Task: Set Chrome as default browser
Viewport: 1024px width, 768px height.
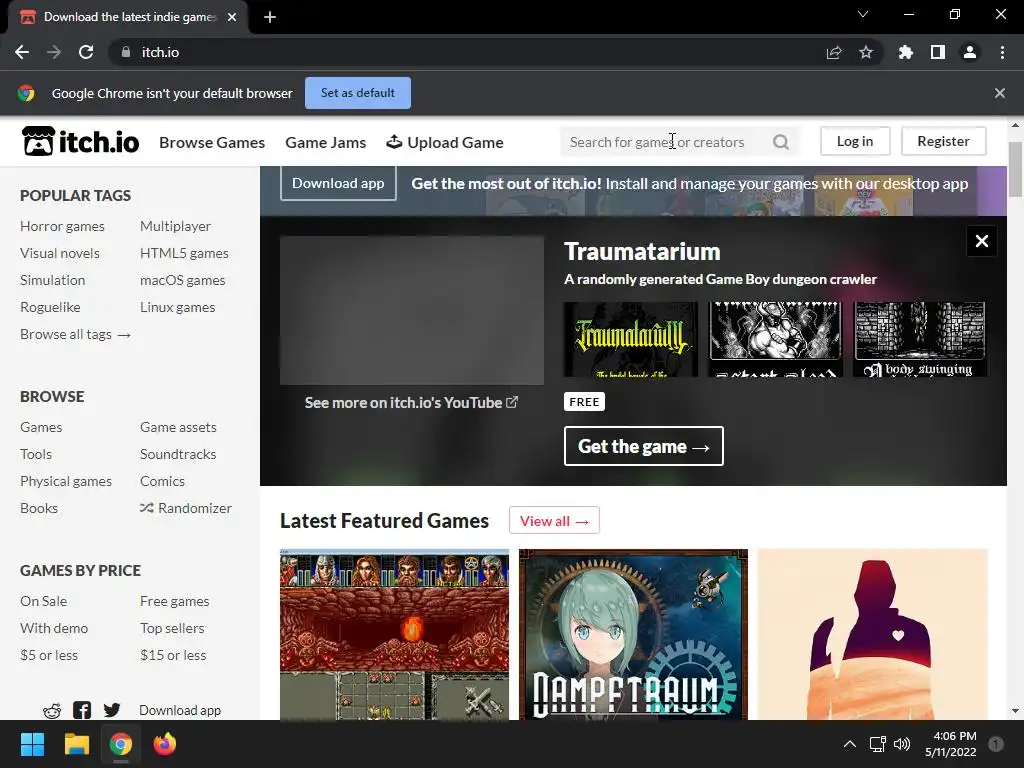Action: (358, 93)
